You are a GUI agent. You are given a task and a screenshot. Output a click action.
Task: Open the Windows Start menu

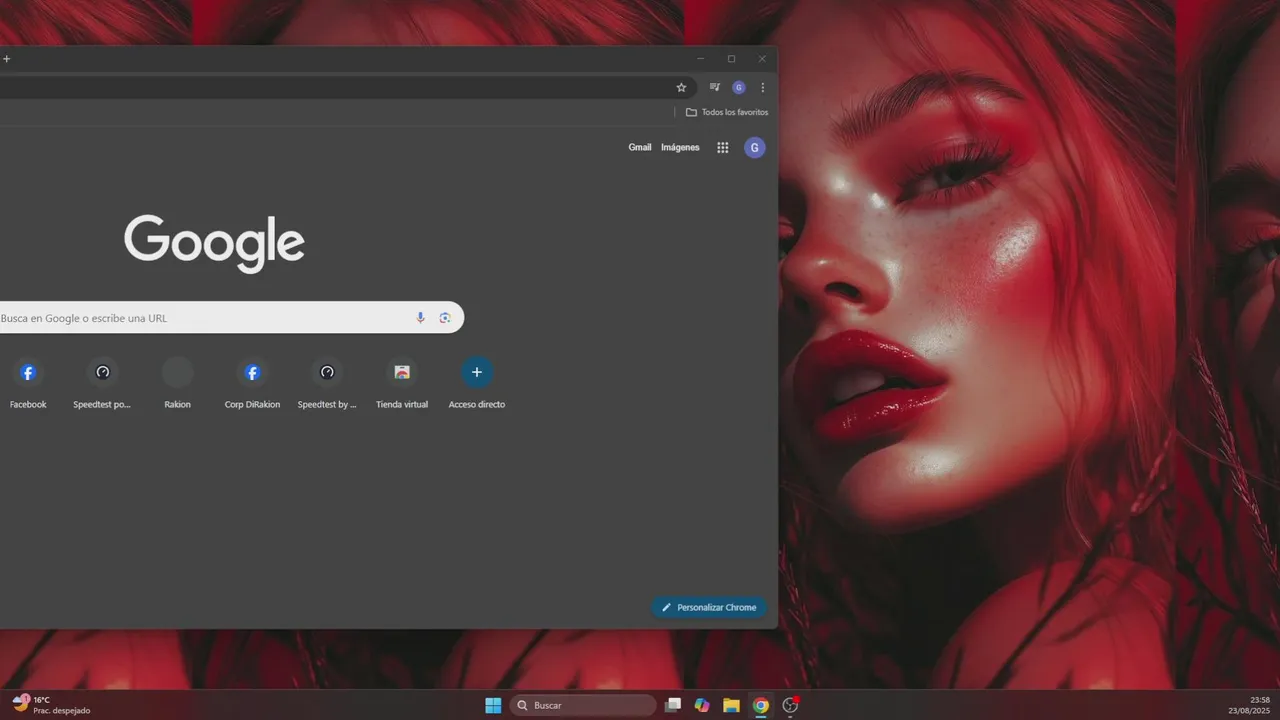coord(493,705)
